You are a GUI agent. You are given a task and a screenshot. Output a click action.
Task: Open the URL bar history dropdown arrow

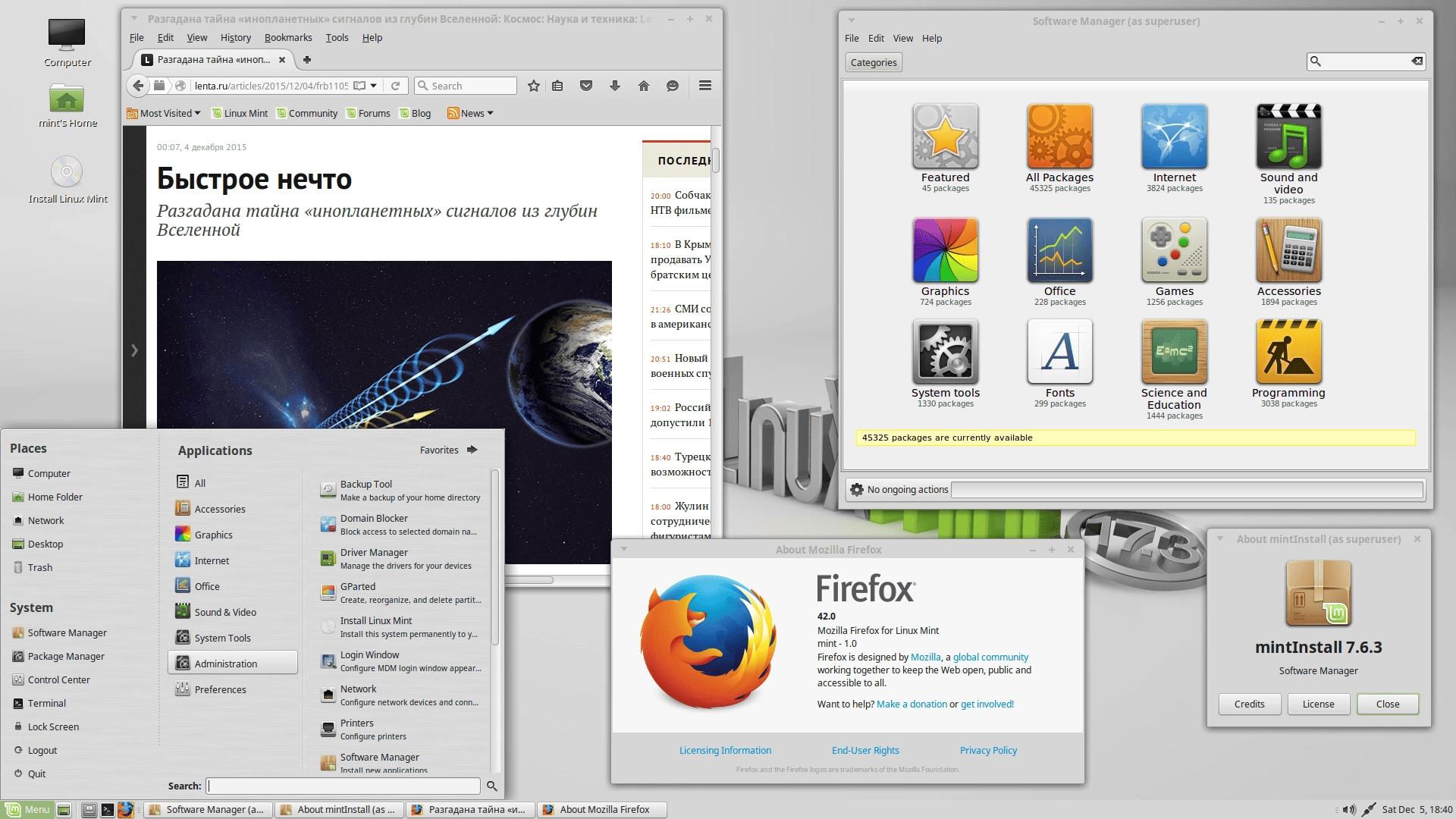click(373, 86)
